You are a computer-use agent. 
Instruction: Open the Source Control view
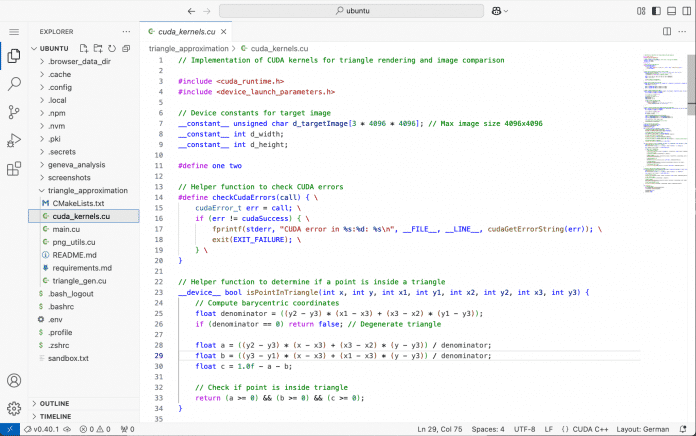14,112
